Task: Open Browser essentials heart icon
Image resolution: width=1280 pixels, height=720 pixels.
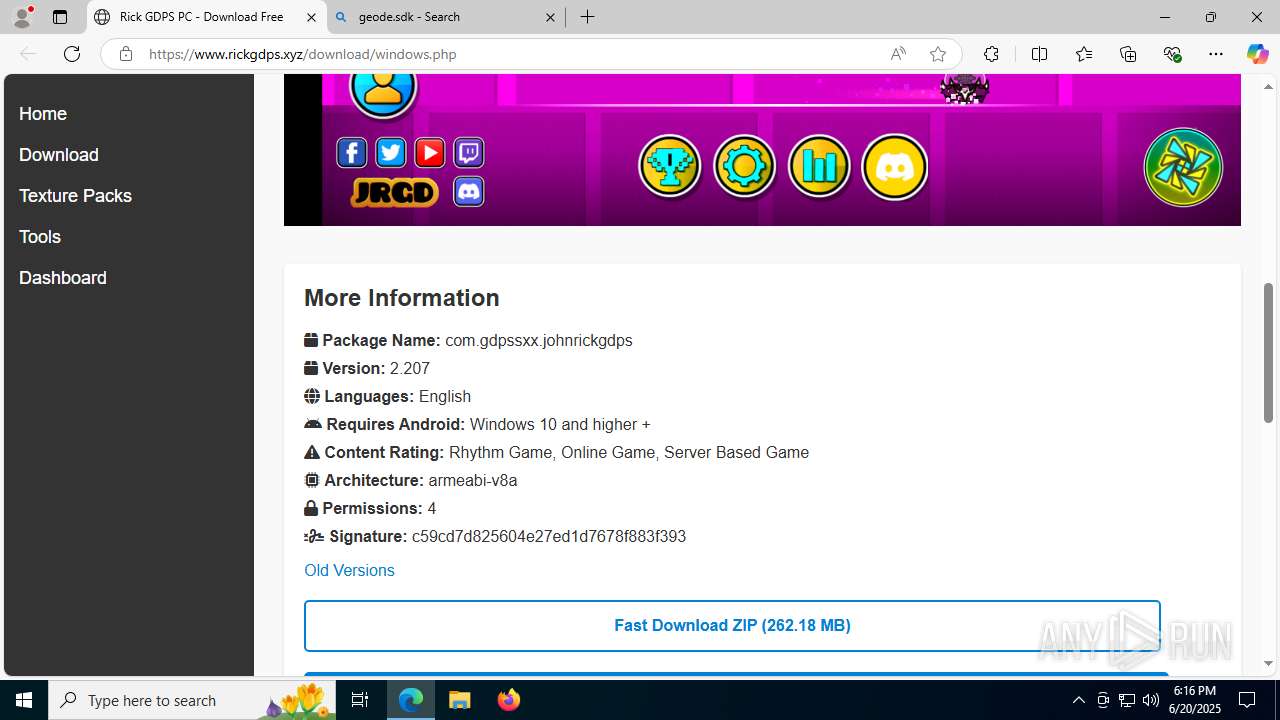Action: point(1172,54)
